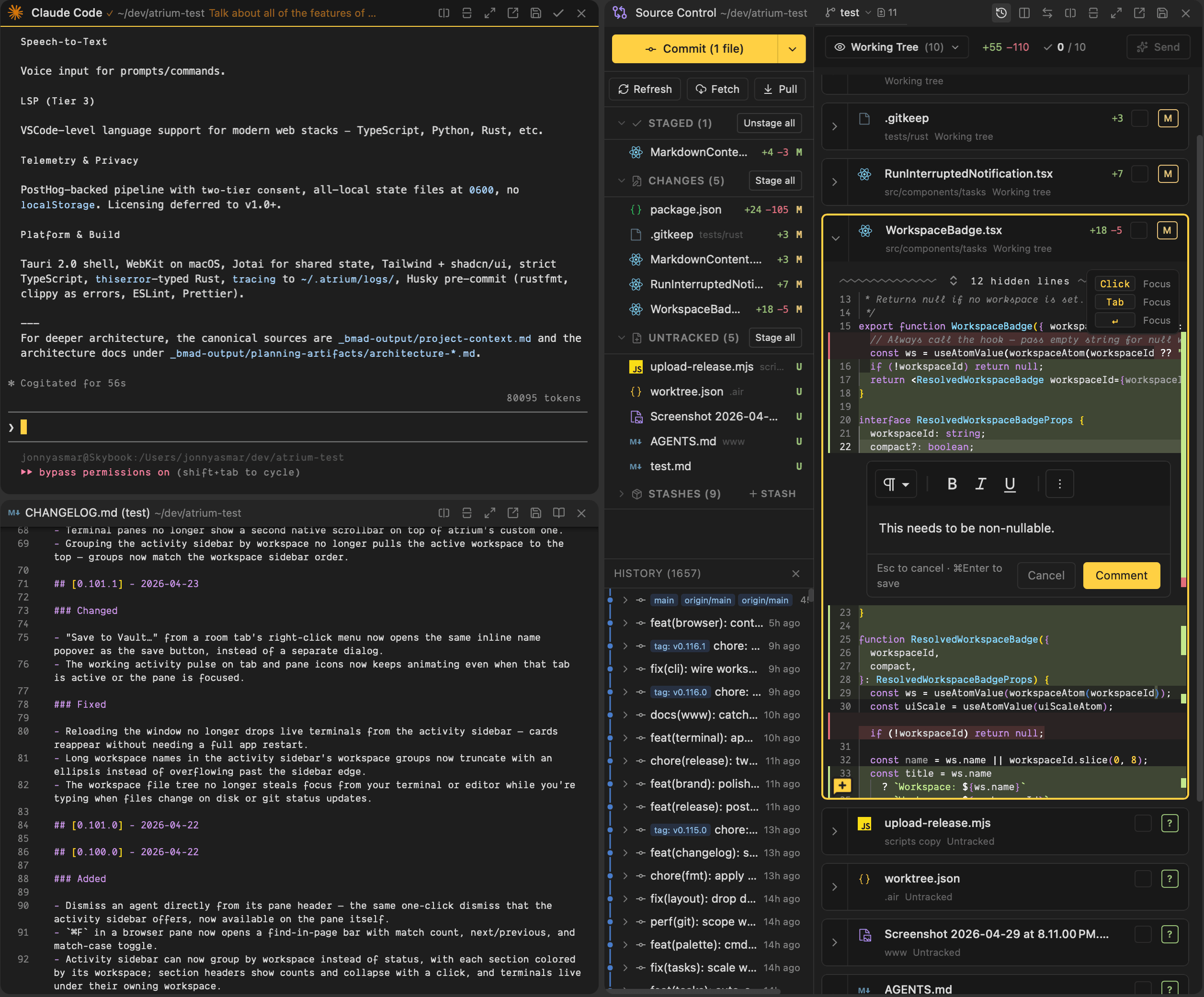This screenshot has height=997, width=1204.
Task: Pop out Source Control pane
Action: pos(1139,12)
